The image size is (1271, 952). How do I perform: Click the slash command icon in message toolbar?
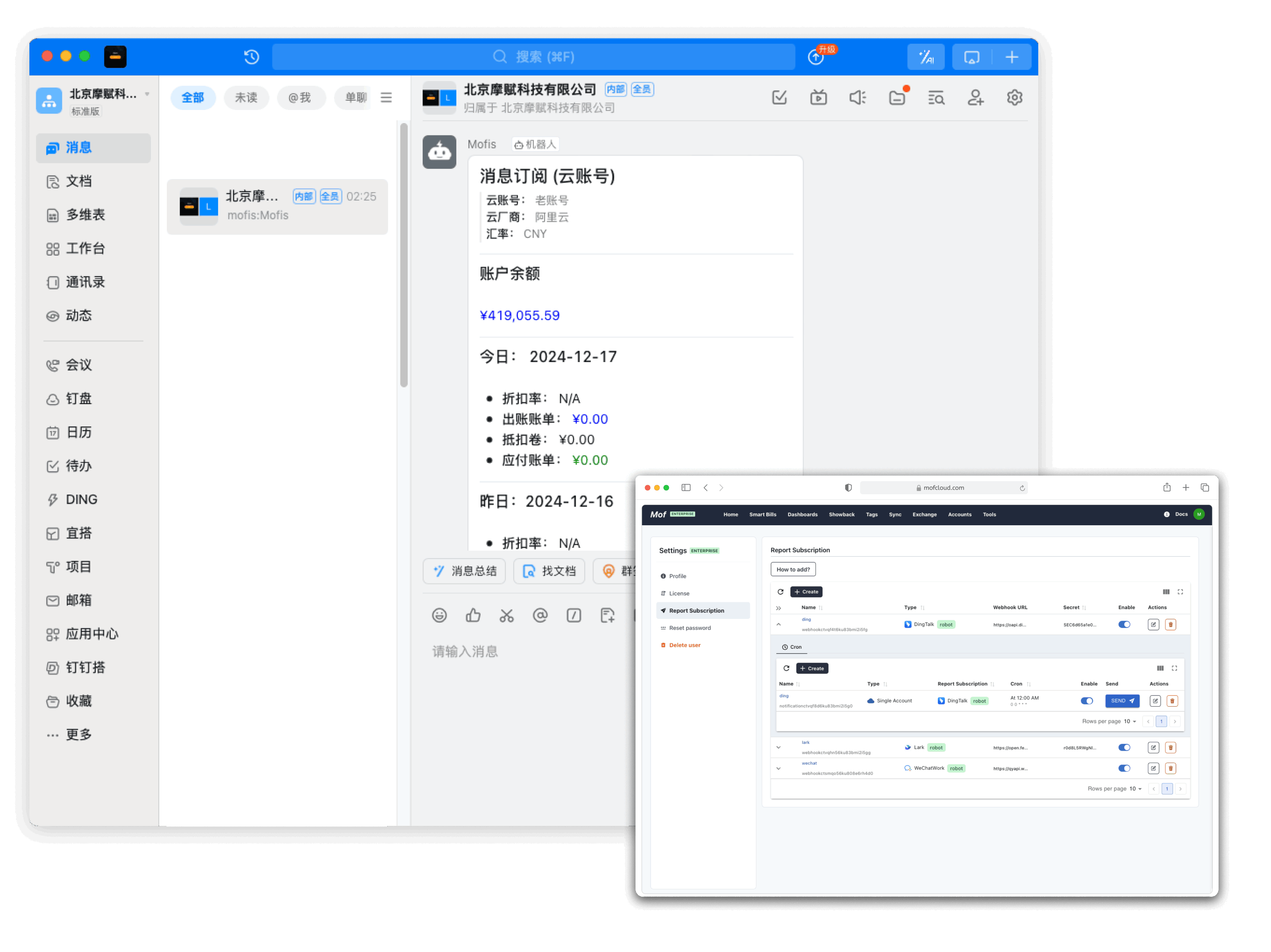click(x=574, y=615)
